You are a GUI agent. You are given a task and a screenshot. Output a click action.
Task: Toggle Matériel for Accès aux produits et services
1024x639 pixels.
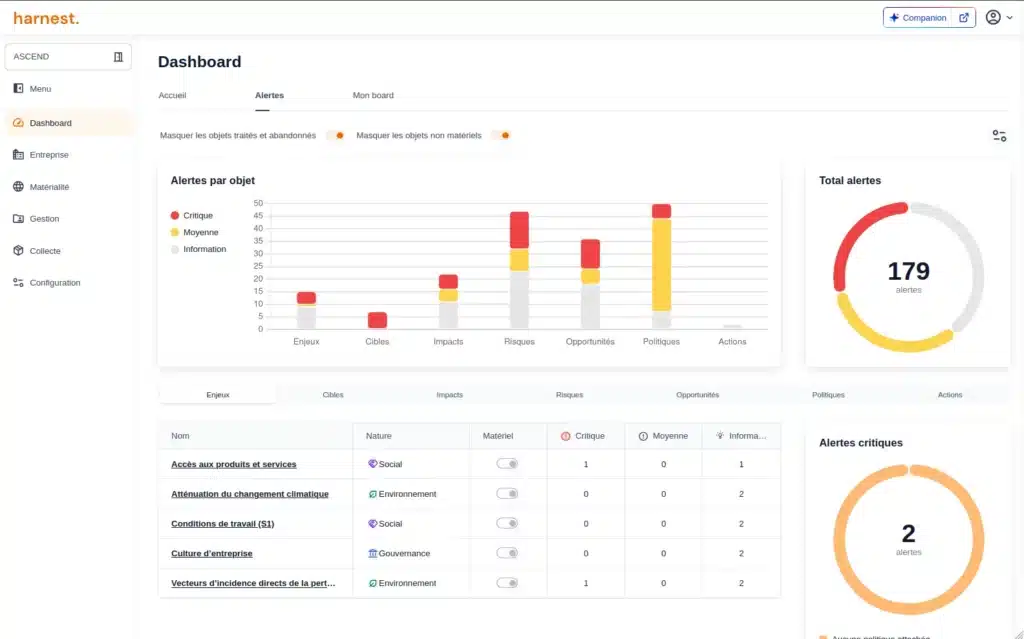tap(507, 464)
